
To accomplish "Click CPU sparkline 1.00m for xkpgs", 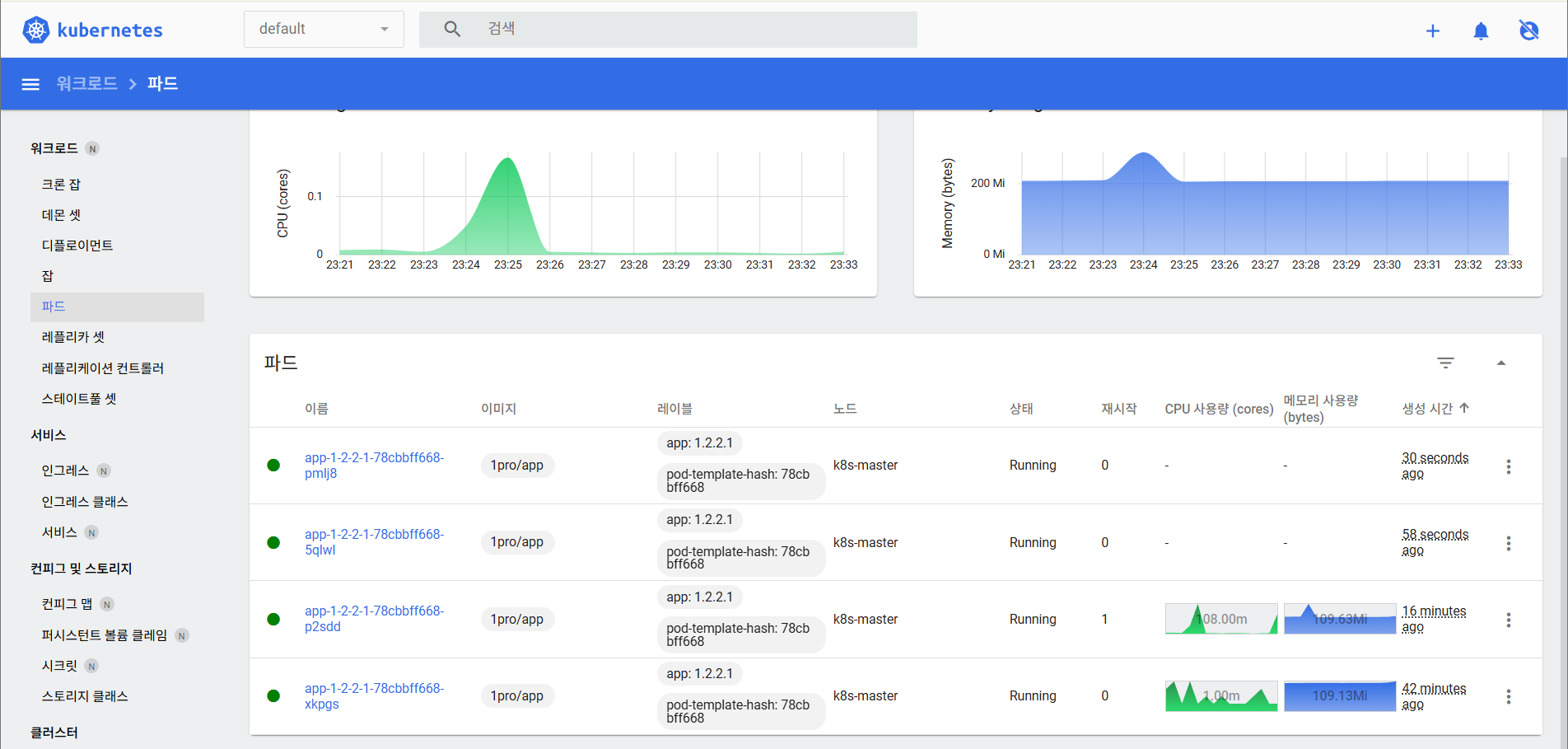I will [1221, 696].
